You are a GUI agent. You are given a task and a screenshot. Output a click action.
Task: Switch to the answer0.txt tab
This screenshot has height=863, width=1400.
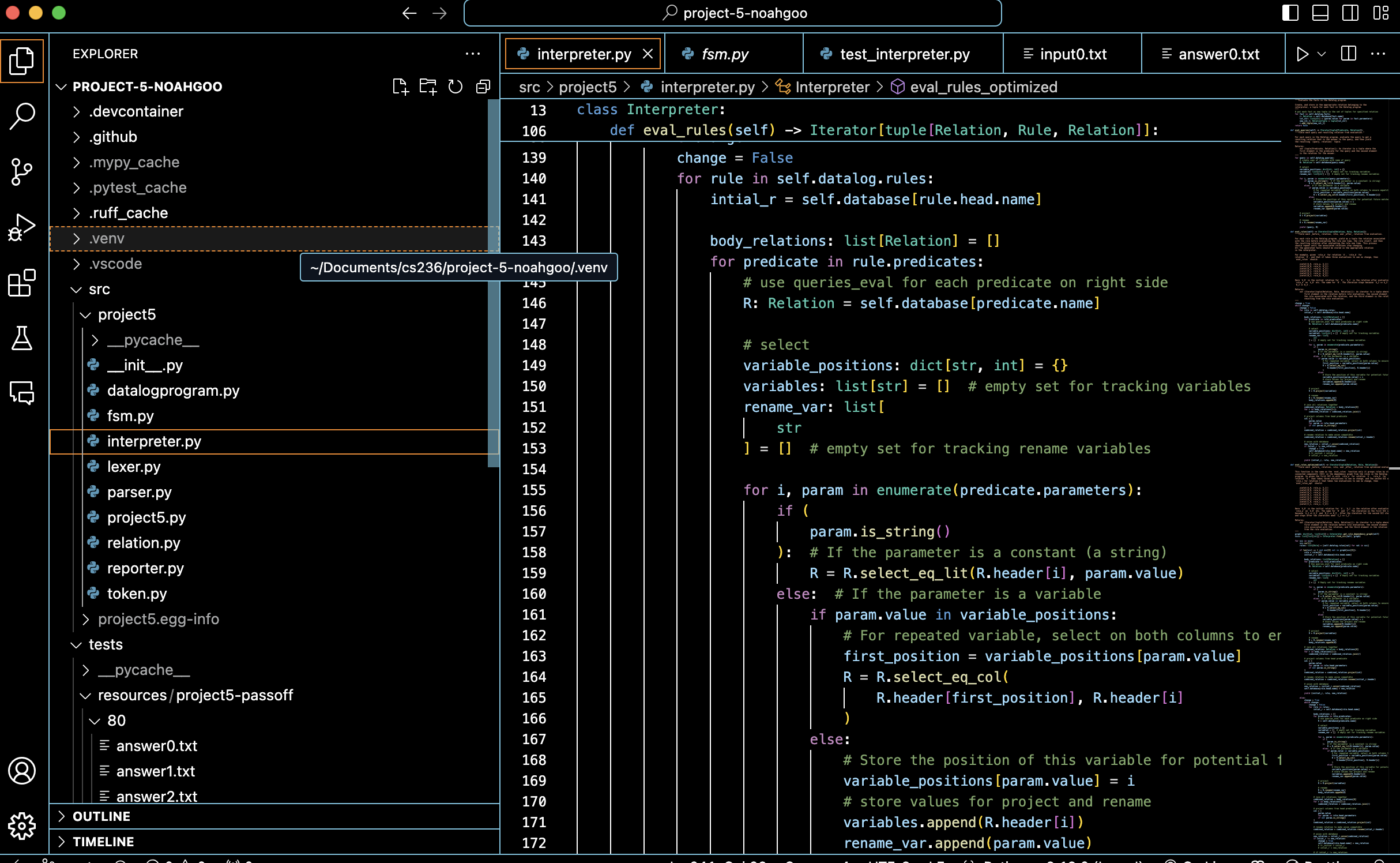[1213, 54]
